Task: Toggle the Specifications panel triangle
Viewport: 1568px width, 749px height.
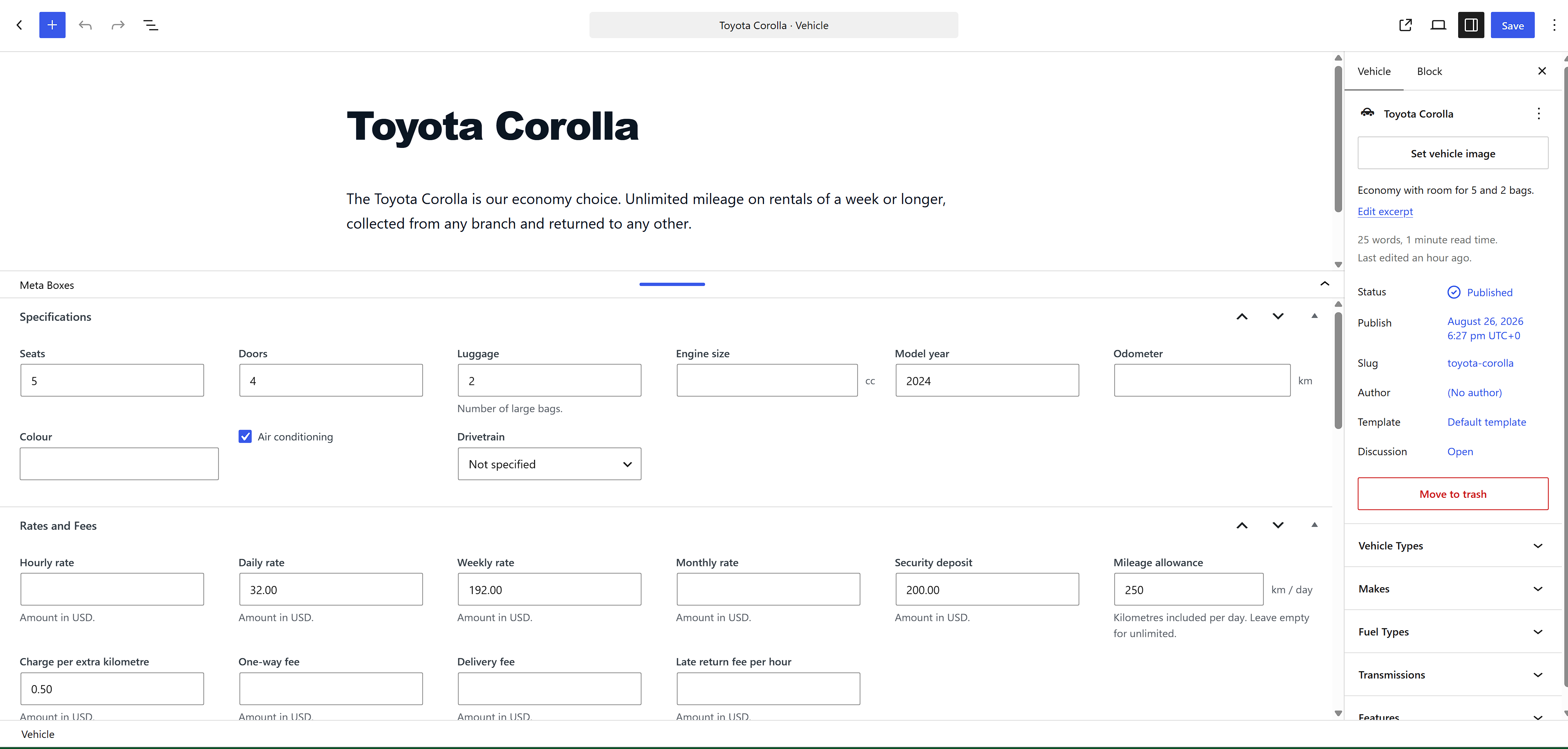Action: tap(1314, 316)
